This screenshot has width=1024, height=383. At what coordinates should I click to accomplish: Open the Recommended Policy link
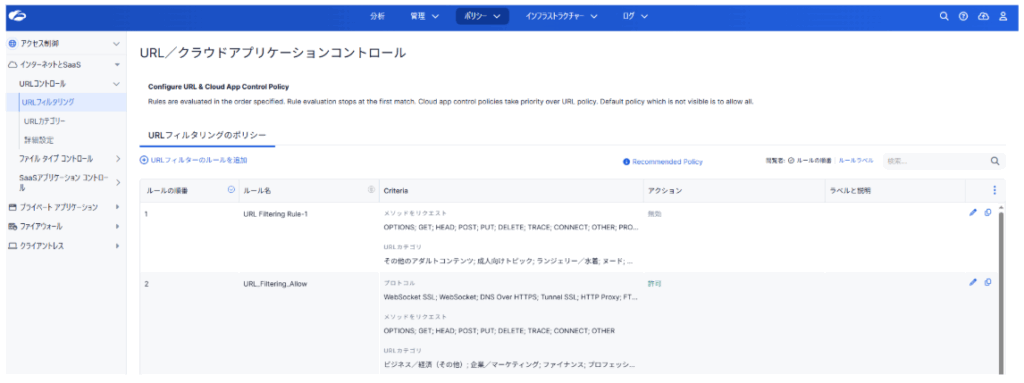[x=667, y=161]
